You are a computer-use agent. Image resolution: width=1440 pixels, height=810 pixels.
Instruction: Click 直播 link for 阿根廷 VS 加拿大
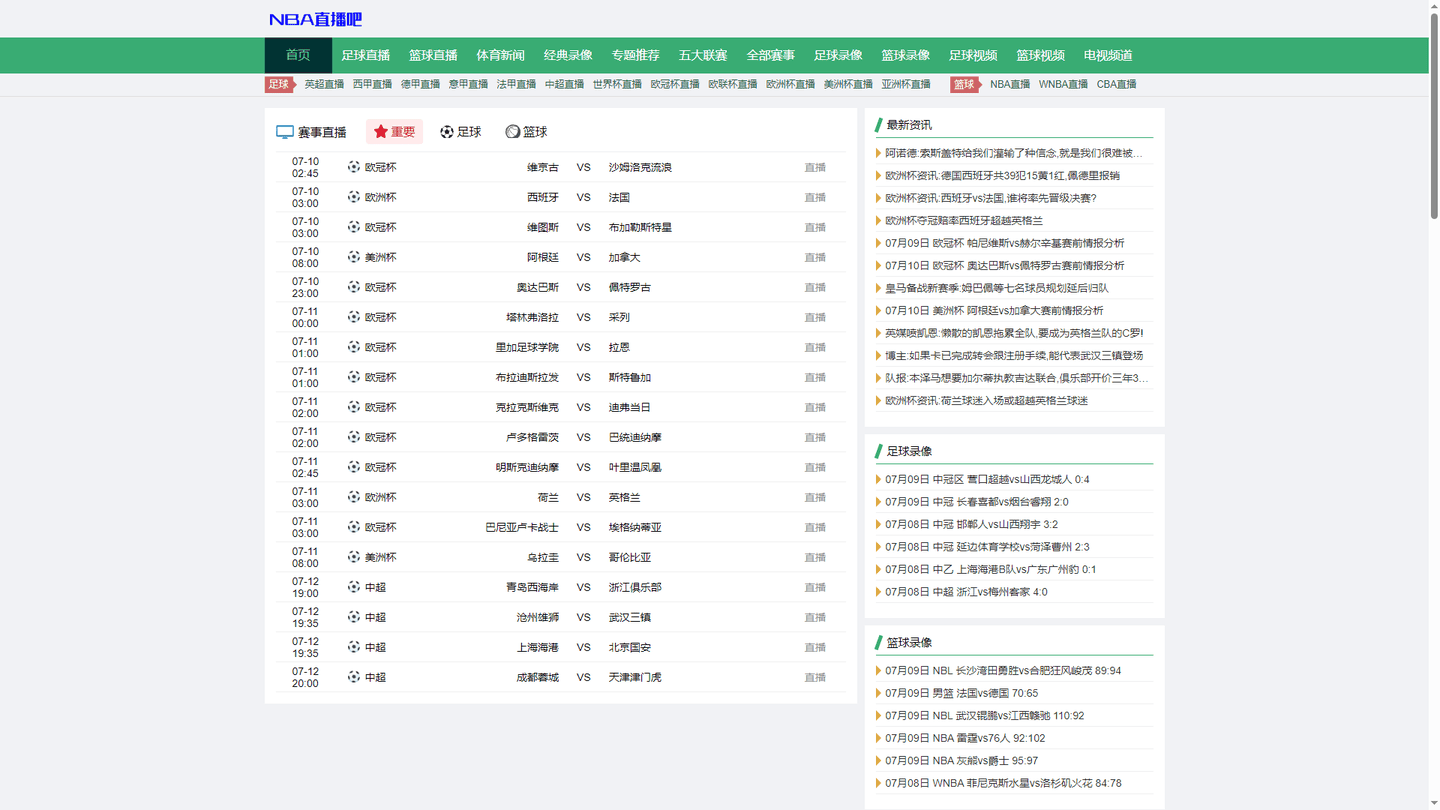(x=815, y=257)
